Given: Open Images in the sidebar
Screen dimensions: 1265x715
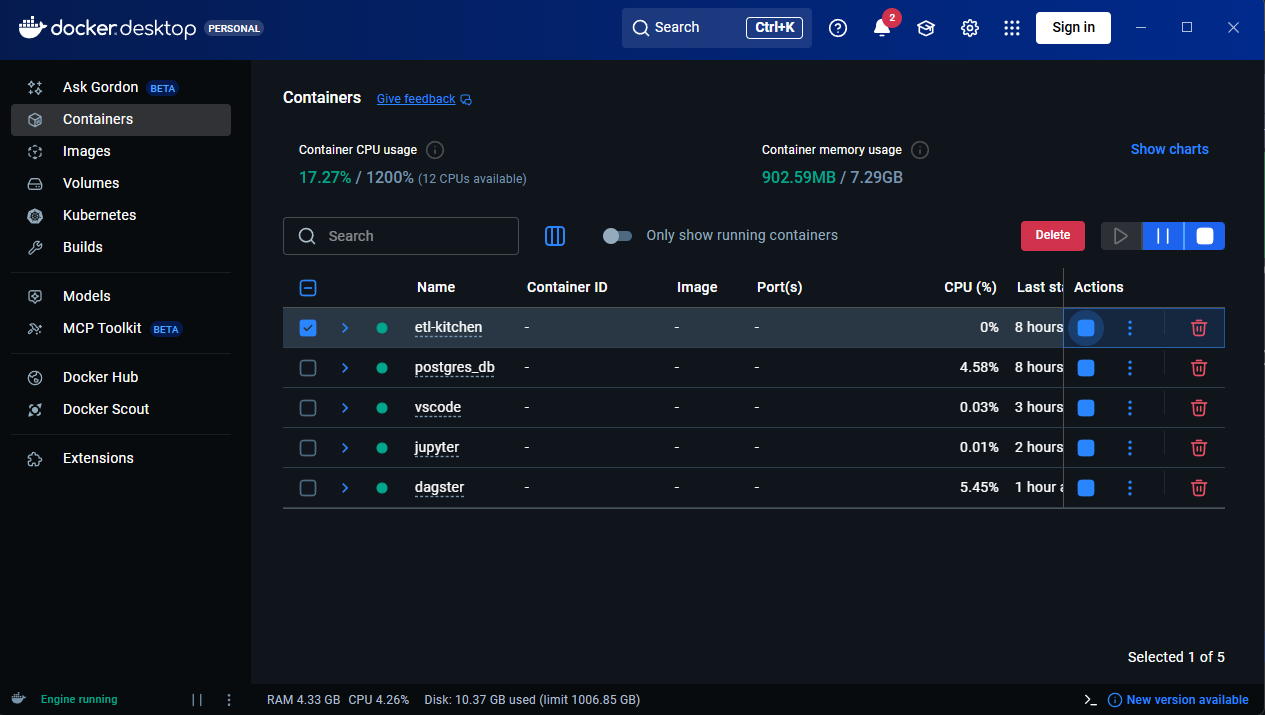Looking at the screenshot, I should coord(87,151).
